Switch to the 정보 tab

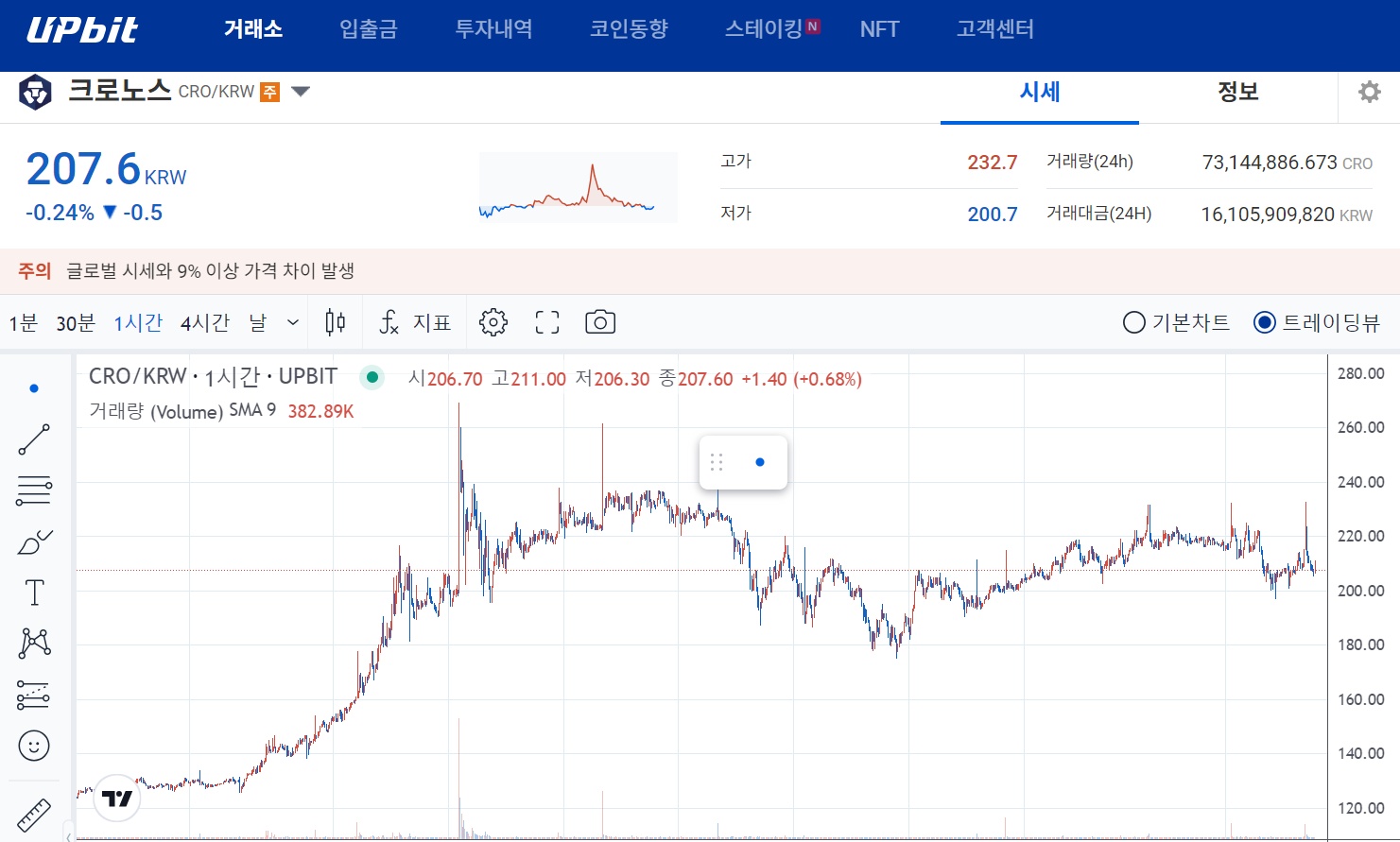tap(1238, 93)
